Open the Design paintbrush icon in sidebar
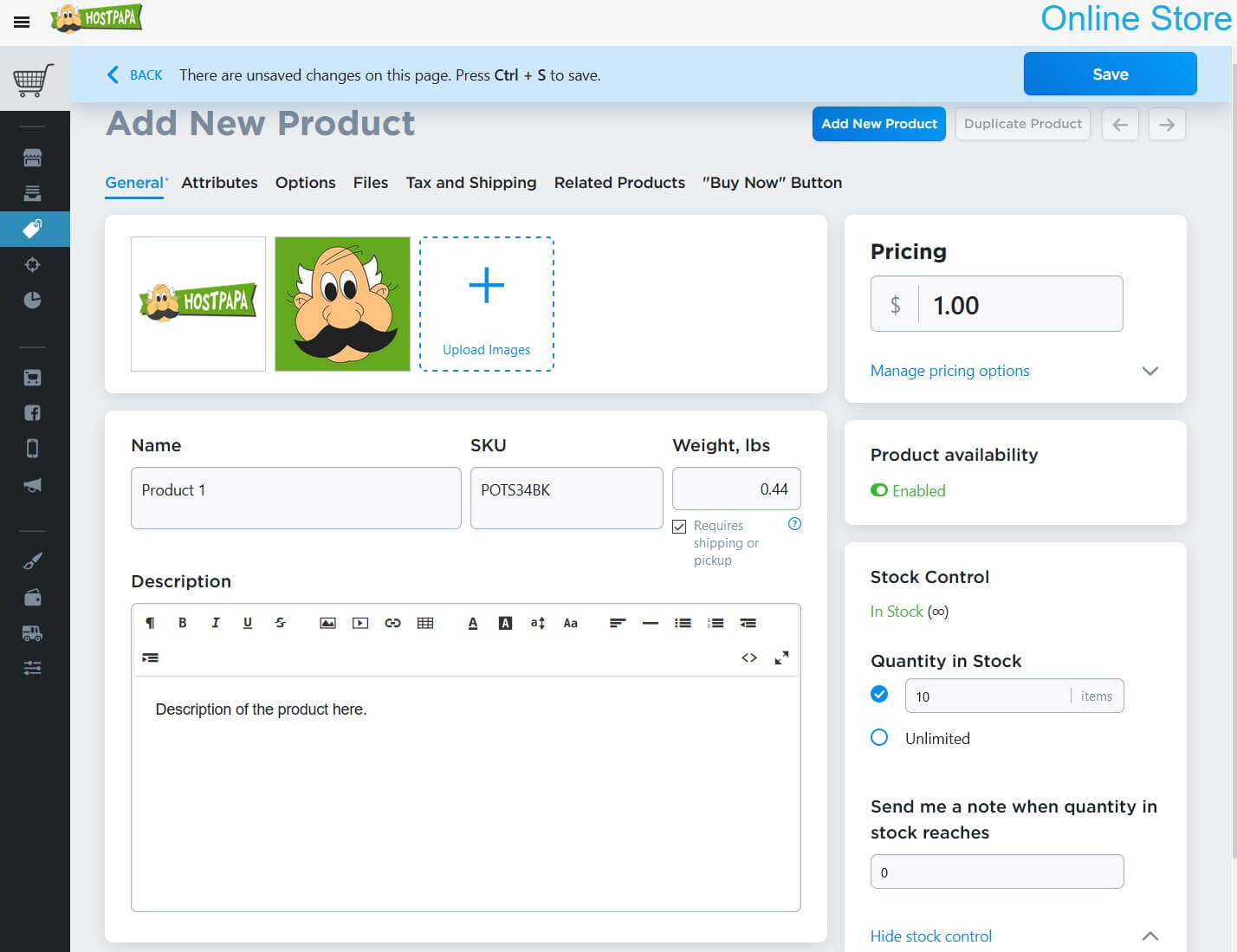 click(x=33, y=559)
